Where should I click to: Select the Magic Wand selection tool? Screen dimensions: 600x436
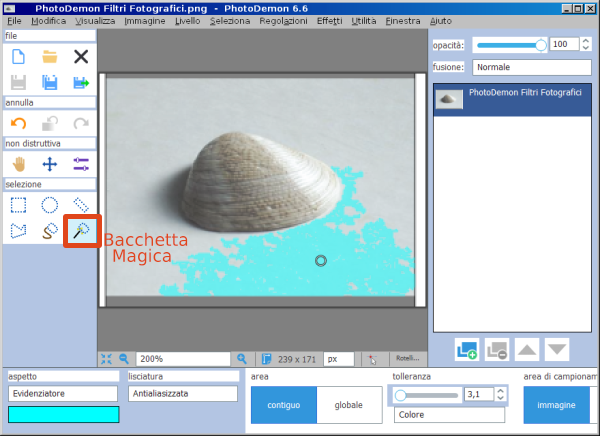81,231
